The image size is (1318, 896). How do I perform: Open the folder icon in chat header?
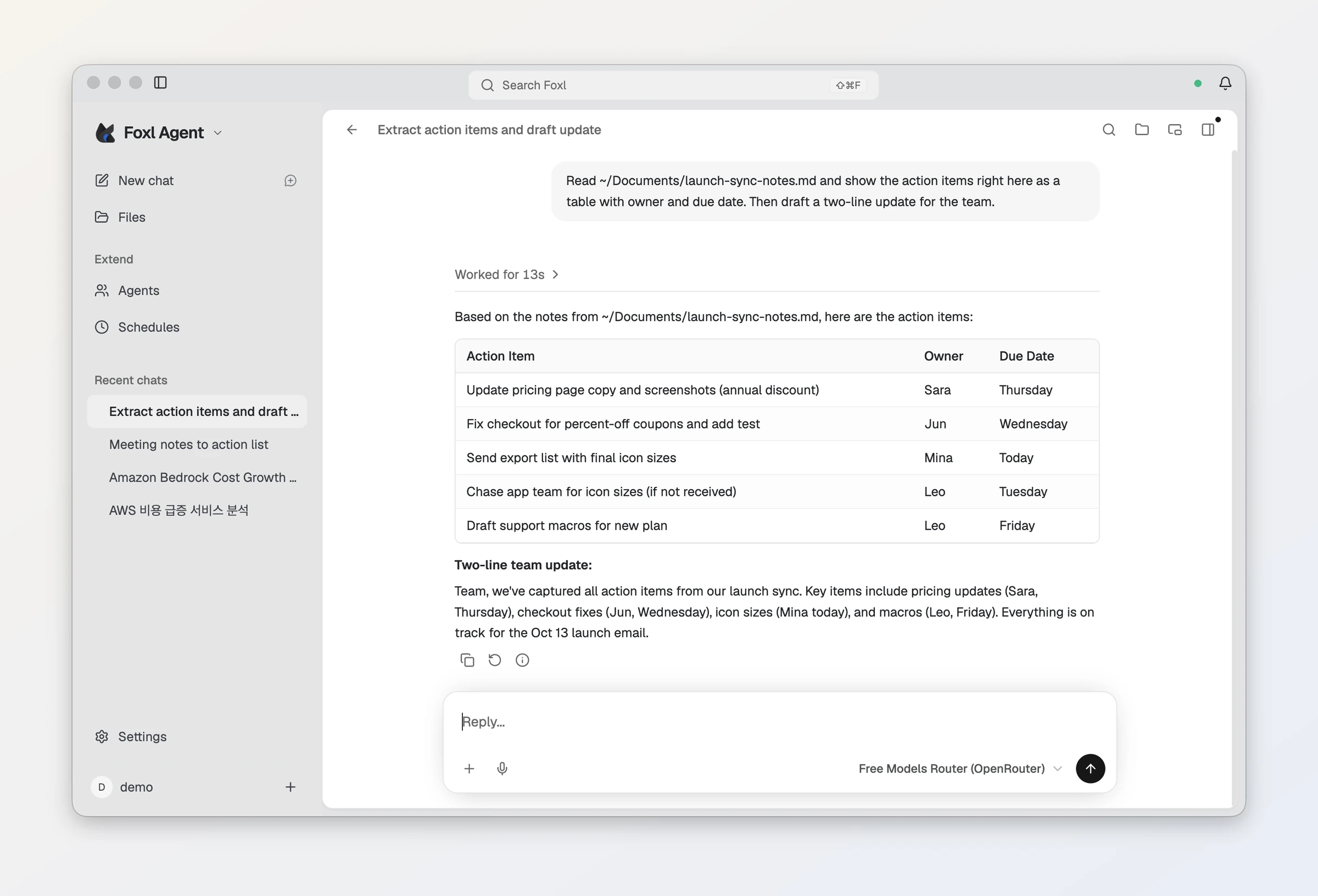point(1142,130)
